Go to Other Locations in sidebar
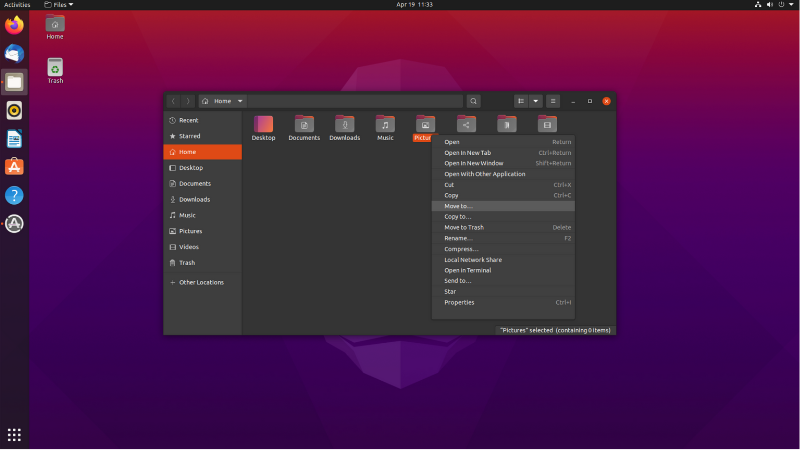 pos(201,282)
